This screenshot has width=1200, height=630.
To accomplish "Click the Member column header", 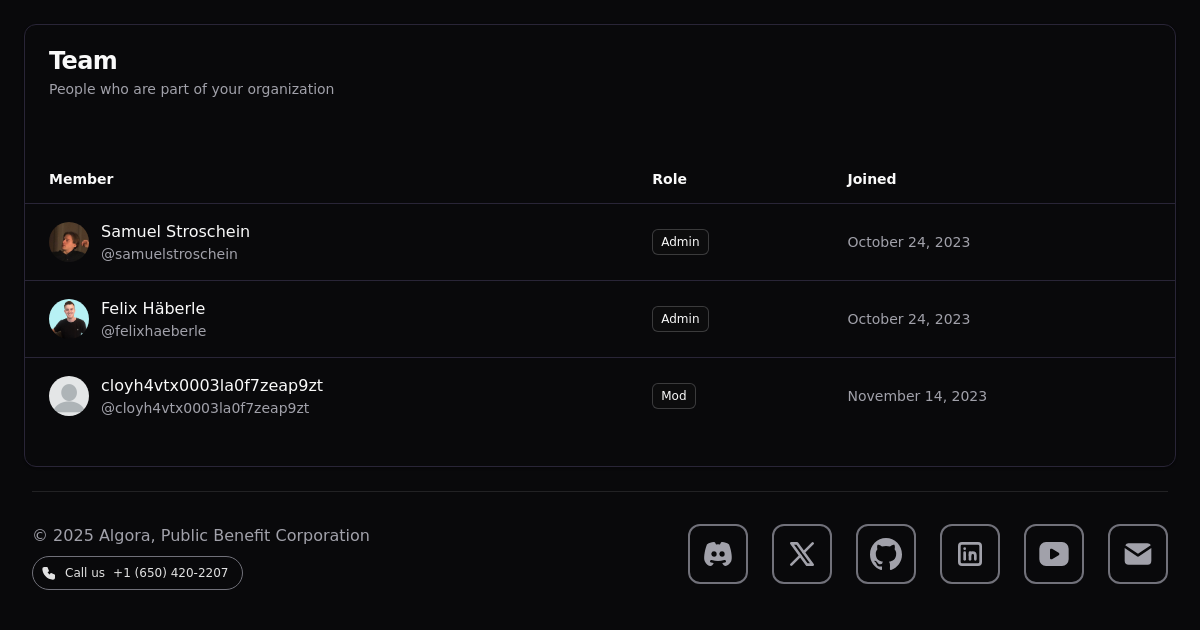I will pyautogui.click(x=81, y=179).
